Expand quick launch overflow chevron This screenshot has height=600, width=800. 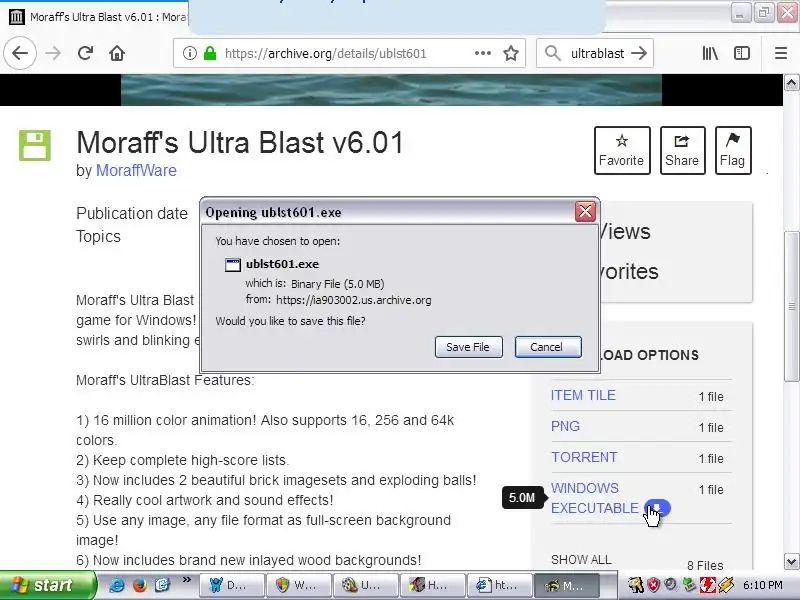[x=187, y=580]
